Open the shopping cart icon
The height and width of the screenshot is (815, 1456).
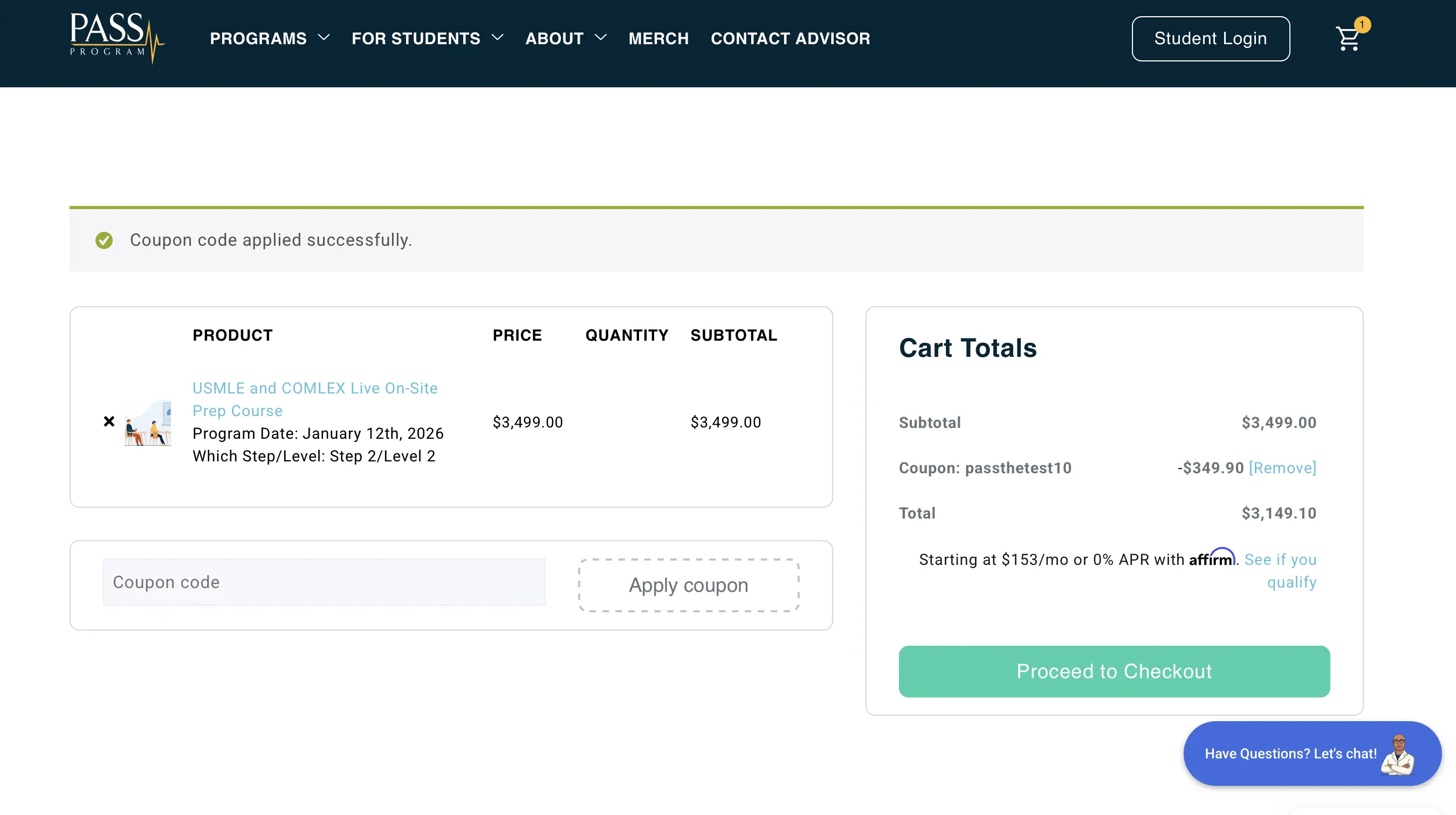point(1348,39)
